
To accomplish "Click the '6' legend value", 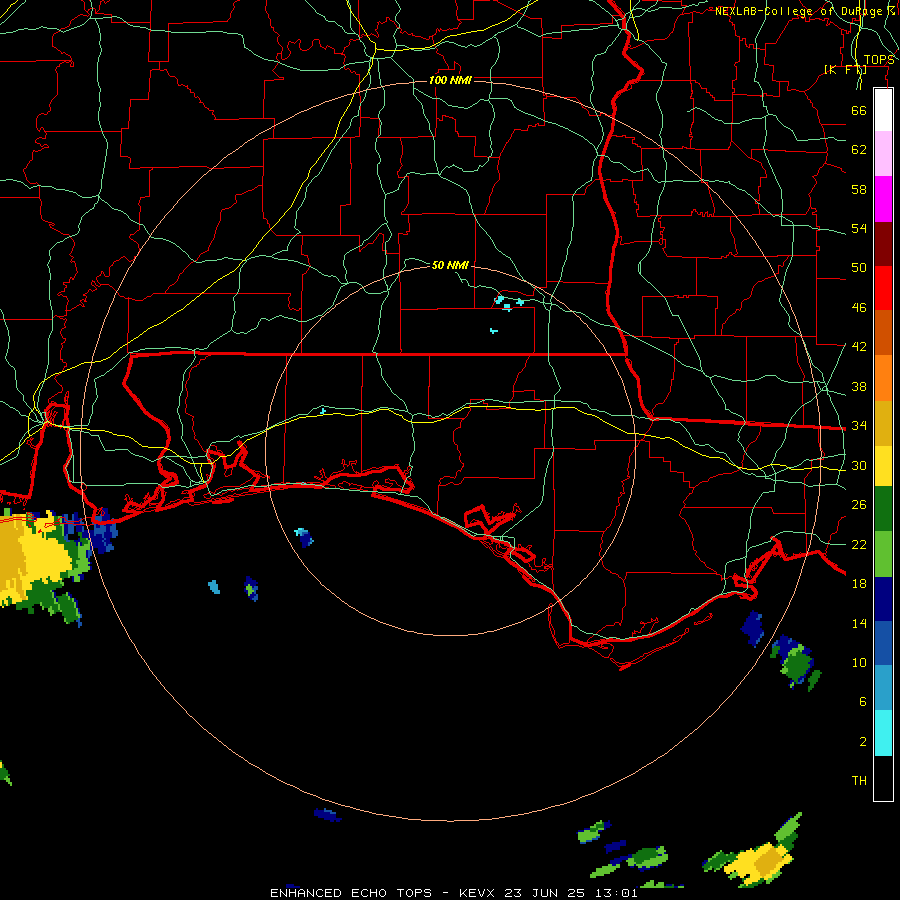I will click(x=863, y=701).
